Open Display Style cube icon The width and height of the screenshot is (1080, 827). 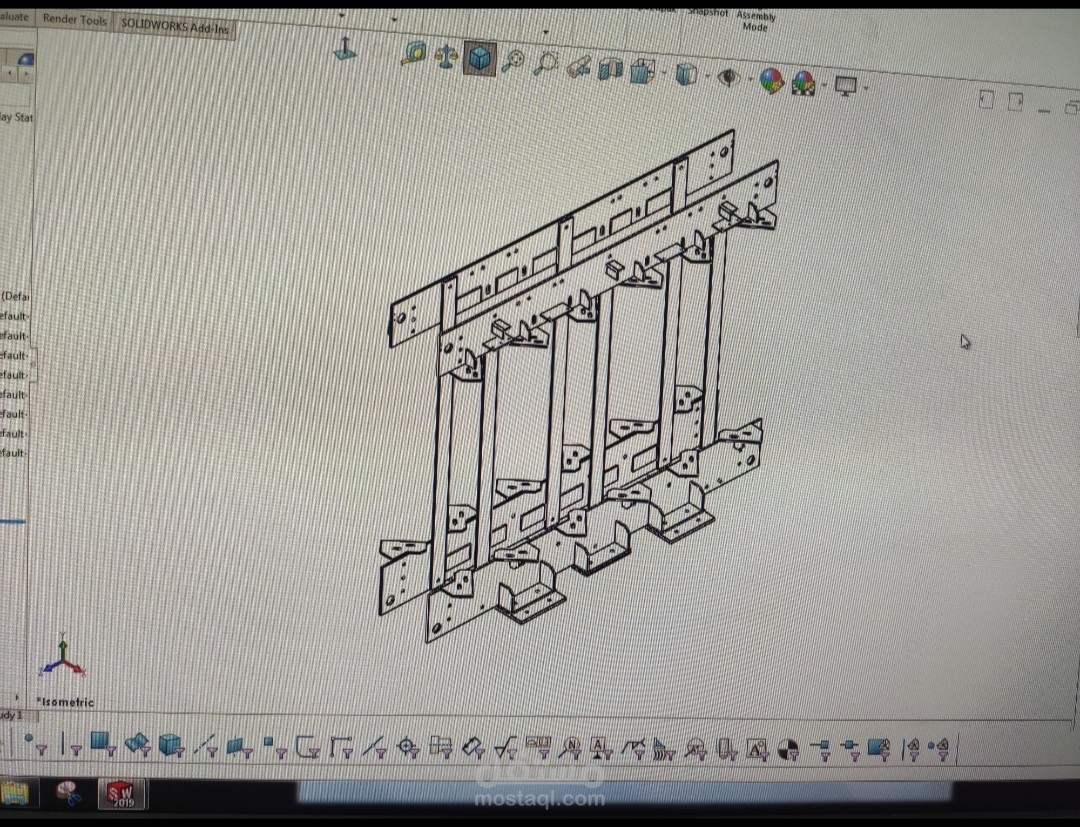coord(687,74)
